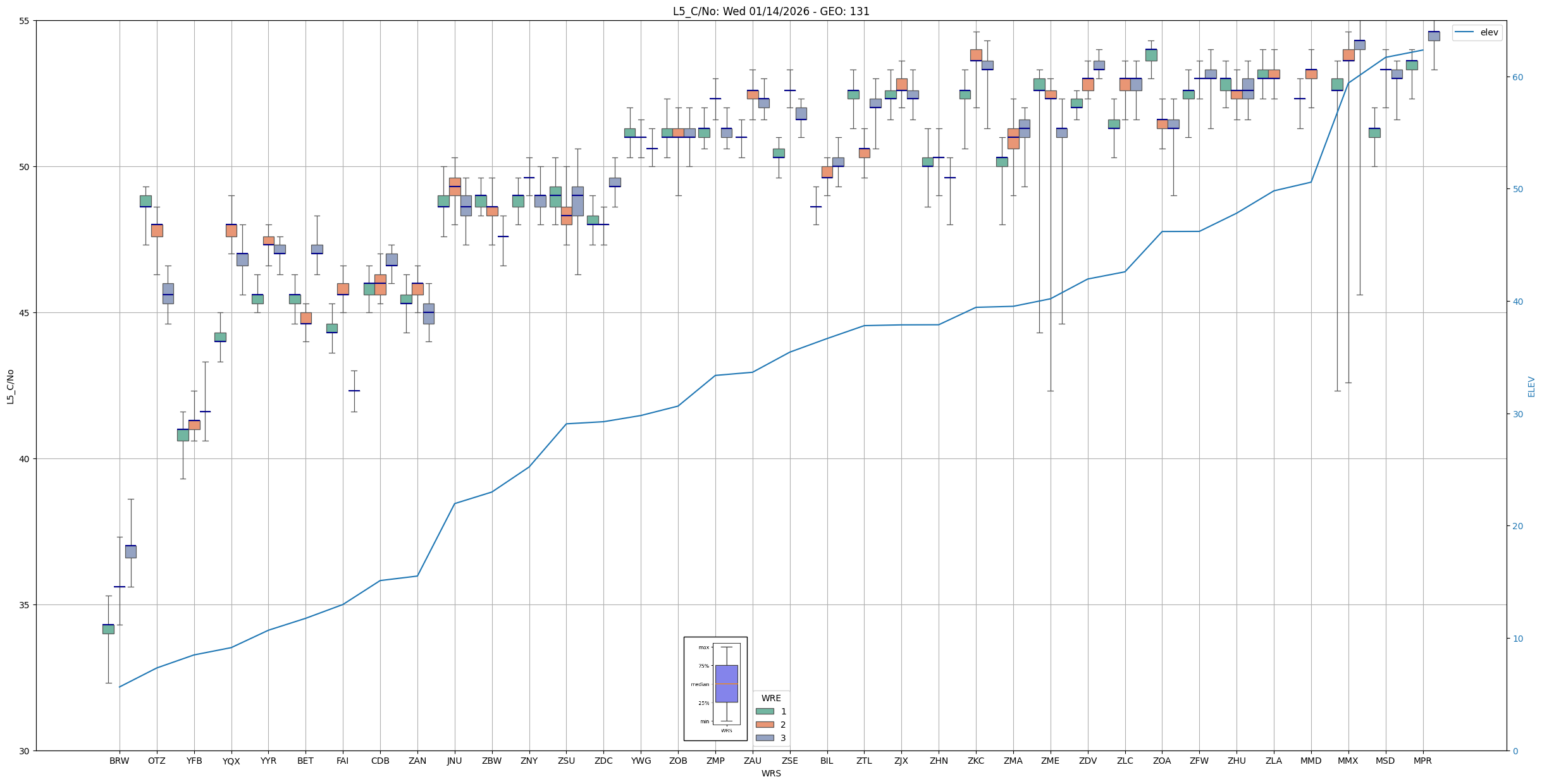Click the 60 tick on right elevation axis
This screenshot has height=784, width=1542.
[1517, 77]
